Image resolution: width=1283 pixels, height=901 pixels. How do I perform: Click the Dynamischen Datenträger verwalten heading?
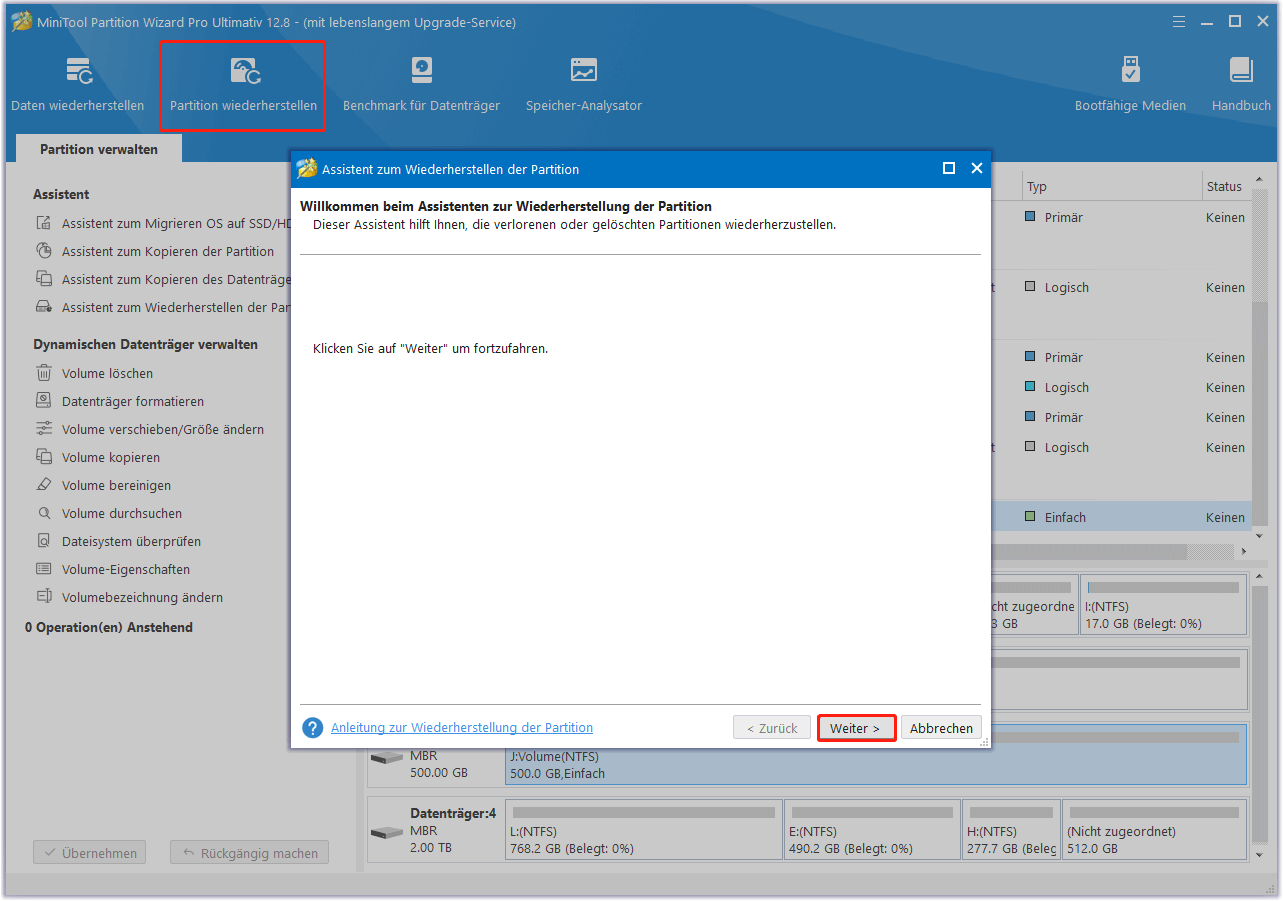[145, 344]
